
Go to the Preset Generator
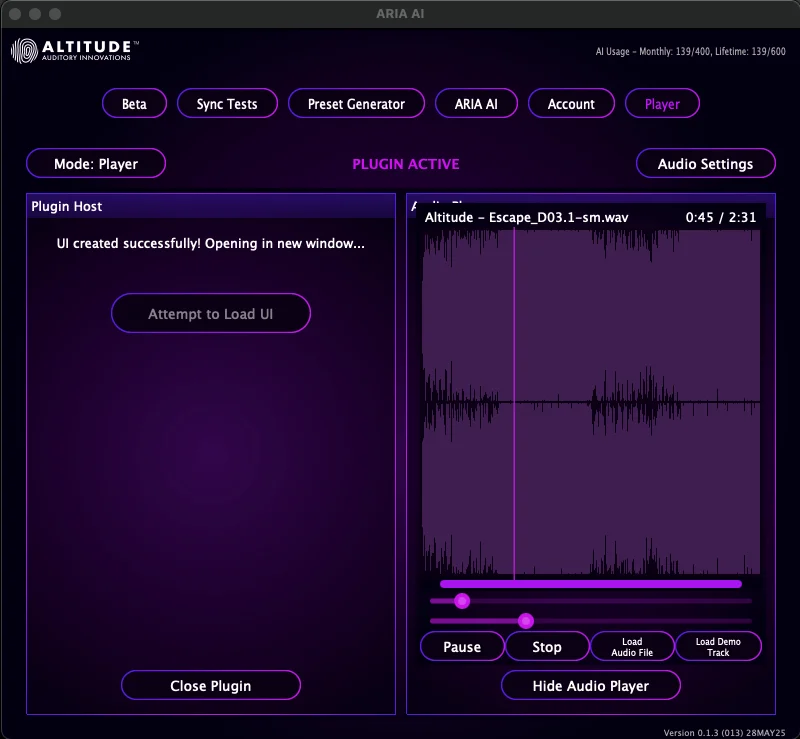[x=356, y=103]
